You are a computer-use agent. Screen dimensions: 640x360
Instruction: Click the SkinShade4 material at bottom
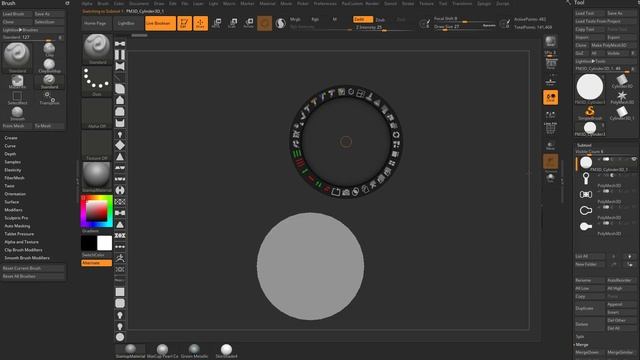tap(227, 351)
